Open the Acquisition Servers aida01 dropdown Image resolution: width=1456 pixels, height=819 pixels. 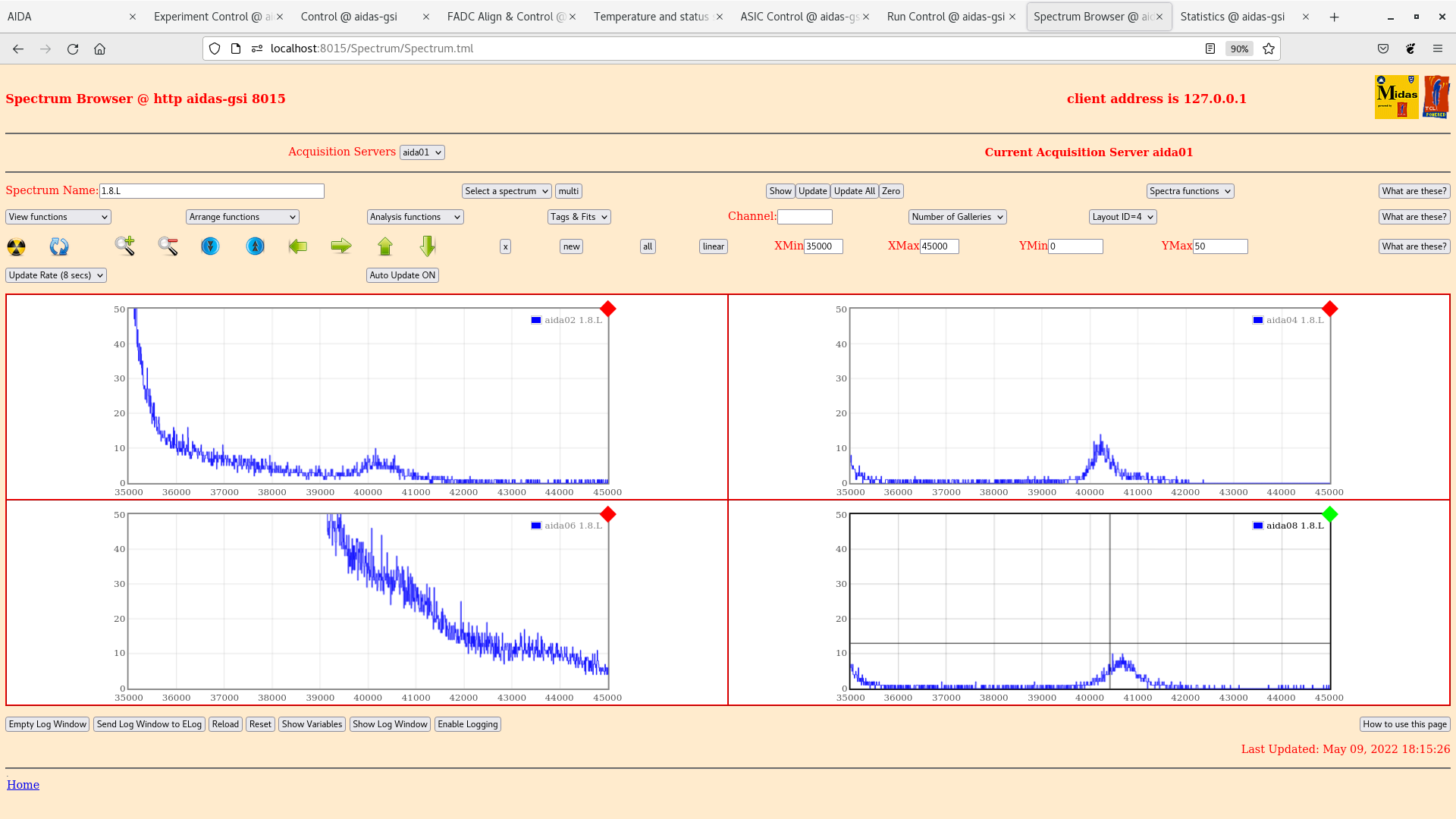pos(422,152)
